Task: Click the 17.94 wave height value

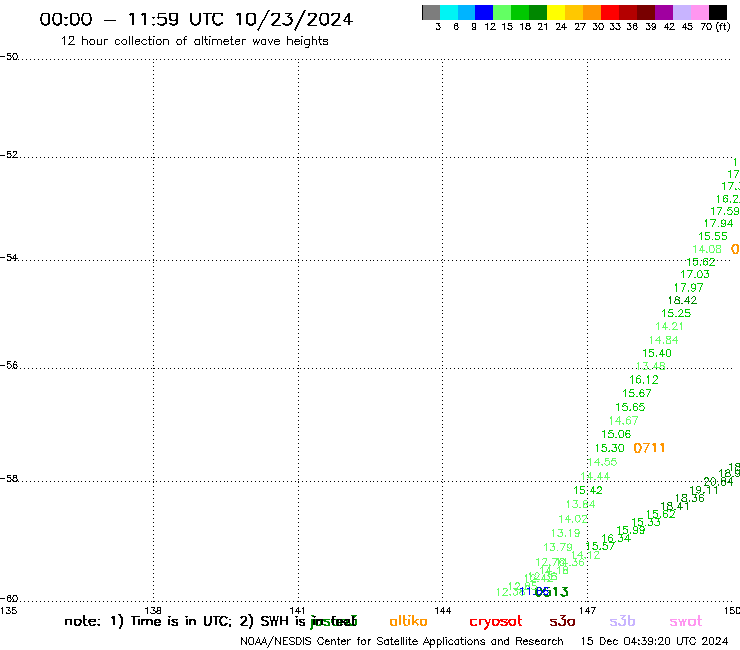Action: tap(718, 223)
